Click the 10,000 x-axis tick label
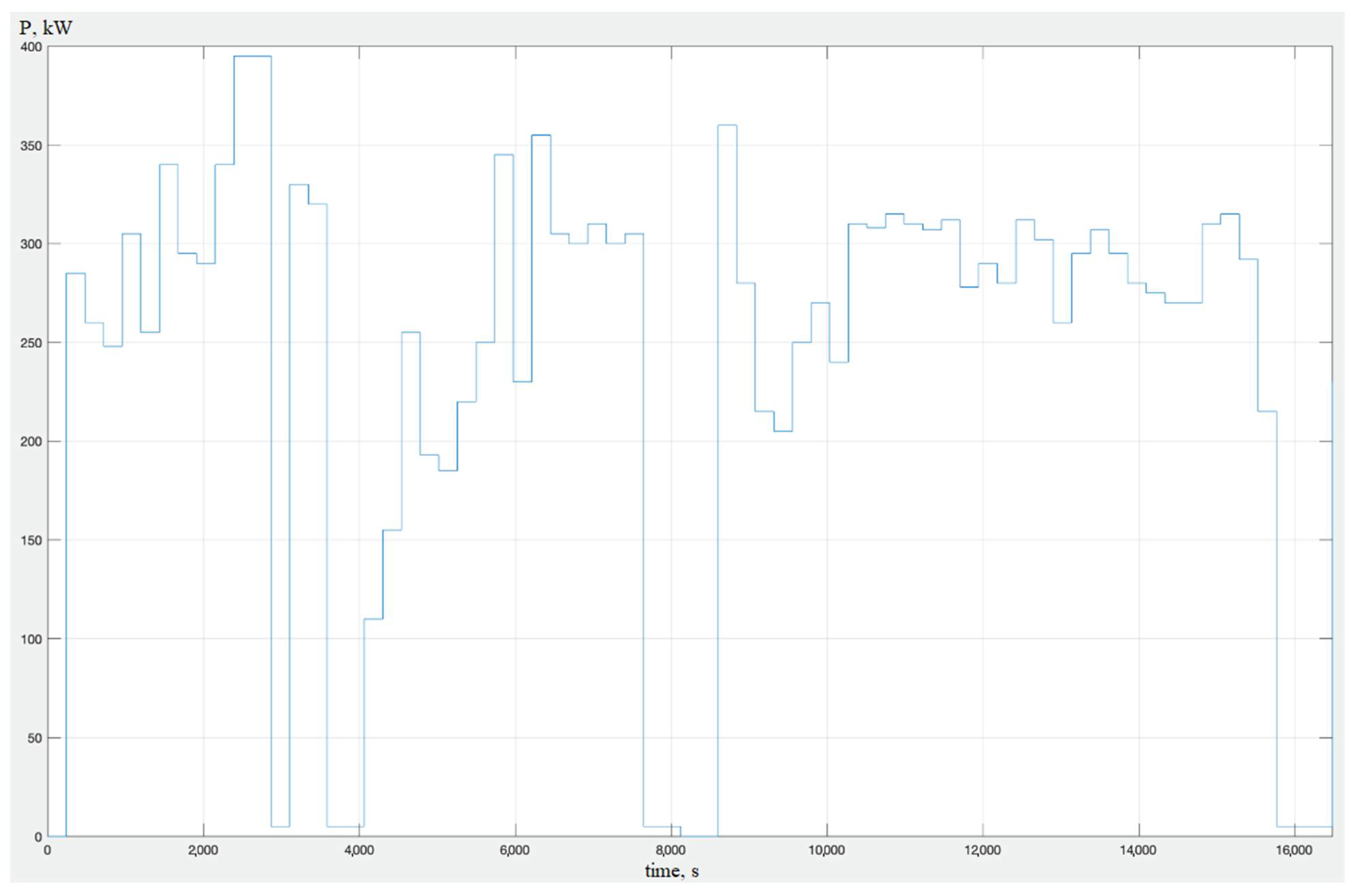The width and height of the screenshot is (1356, 896). point(826,850)
